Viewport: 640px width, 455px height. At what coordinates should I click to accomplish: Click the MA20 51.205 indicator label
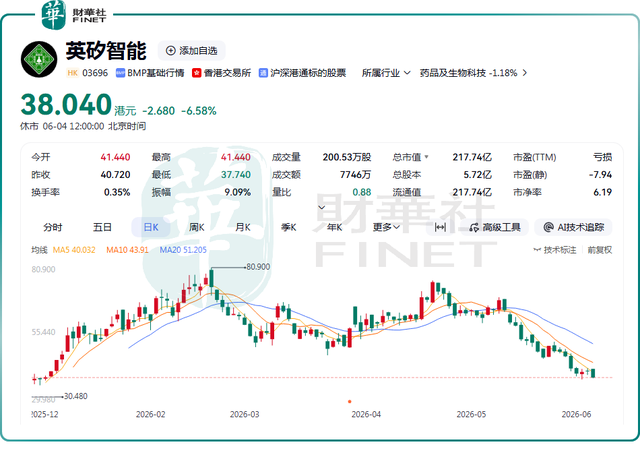(x=183, y=250)
